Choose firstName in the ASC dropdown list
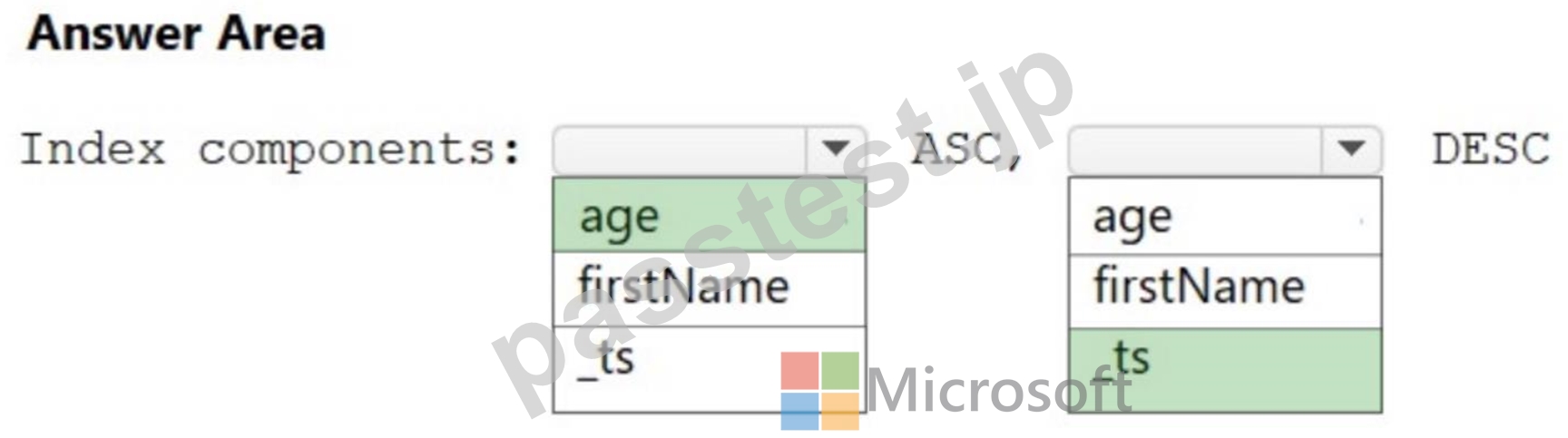Viewport: 1568px width, 438px height. 709,289
